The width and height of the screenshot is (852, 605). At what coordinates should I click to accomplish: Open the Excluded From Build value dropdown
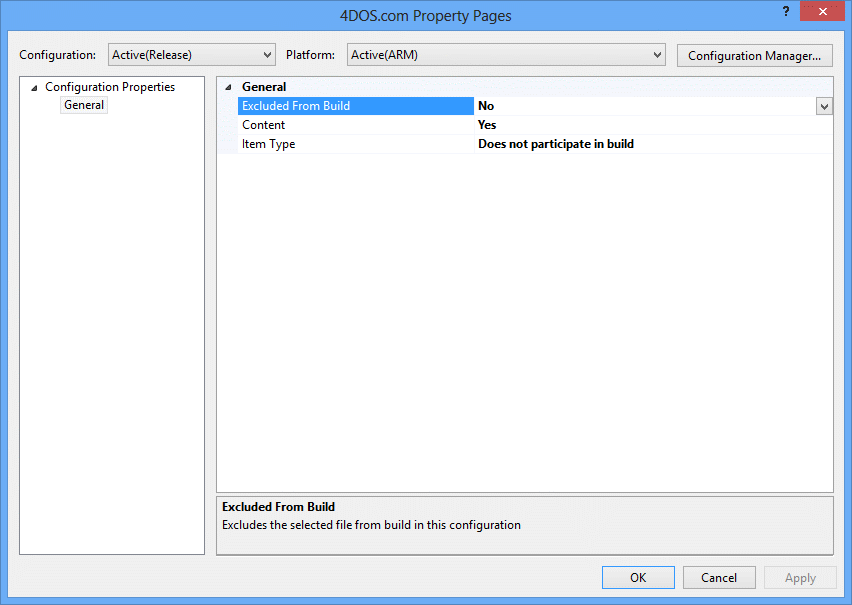point(824,106)
